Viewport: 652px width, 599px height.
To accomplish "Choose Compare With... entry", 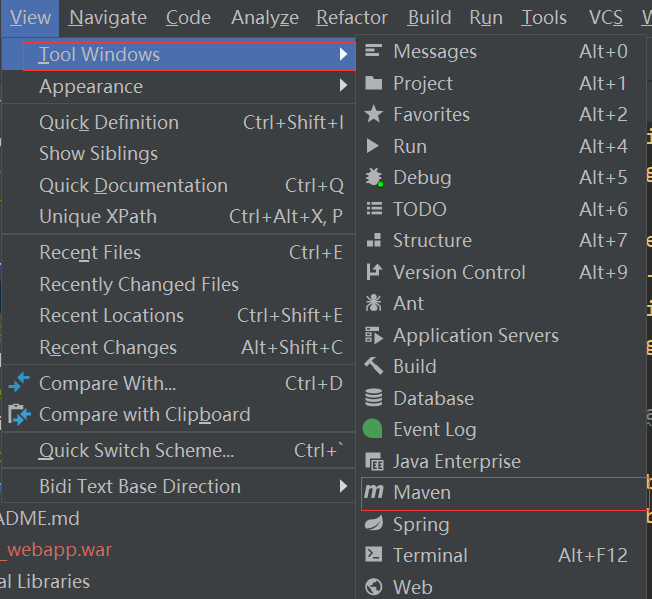I will click(179, 383).
